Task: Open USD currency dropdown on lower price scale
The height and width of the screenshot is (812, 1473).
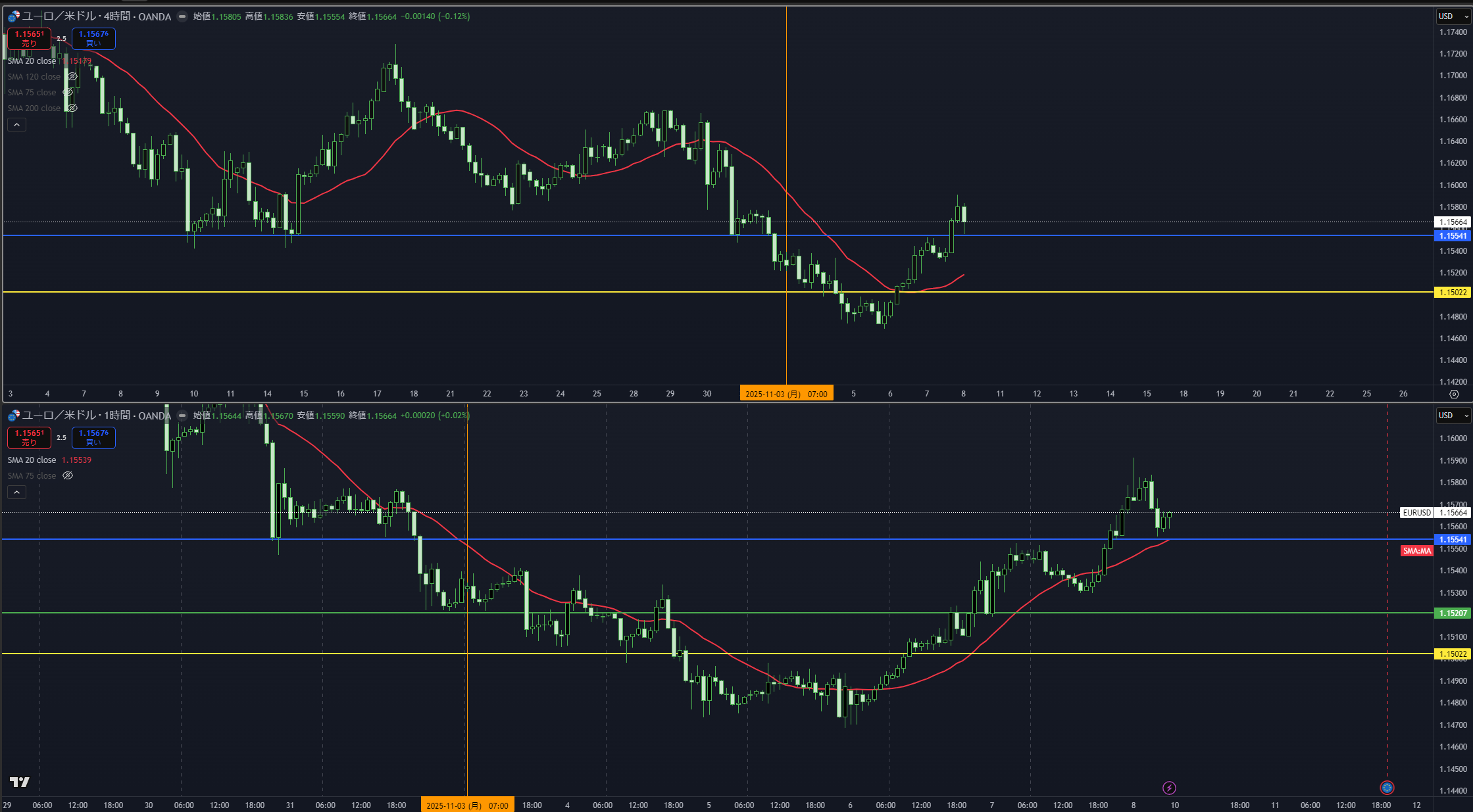Action: 1453,416
